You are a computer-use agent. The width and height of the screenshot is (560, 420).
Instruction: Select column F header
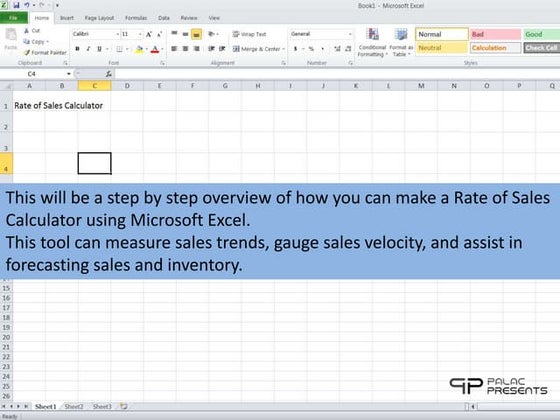pyautogui.click(x=193, y=86)
